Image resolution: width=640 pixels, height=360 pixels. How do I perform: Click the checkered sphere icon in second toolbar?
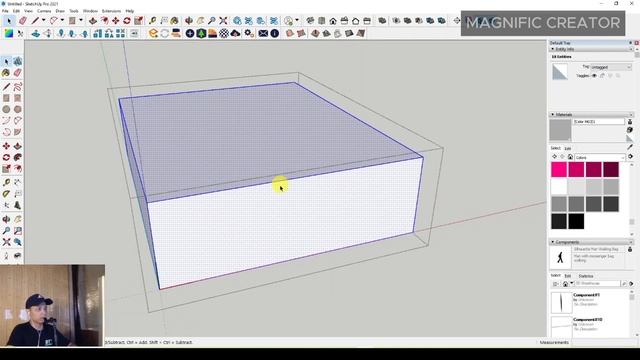(x=224, y=33)
